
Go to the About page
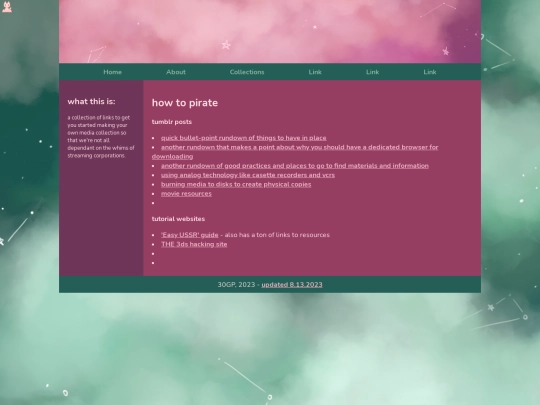point(176,72)
